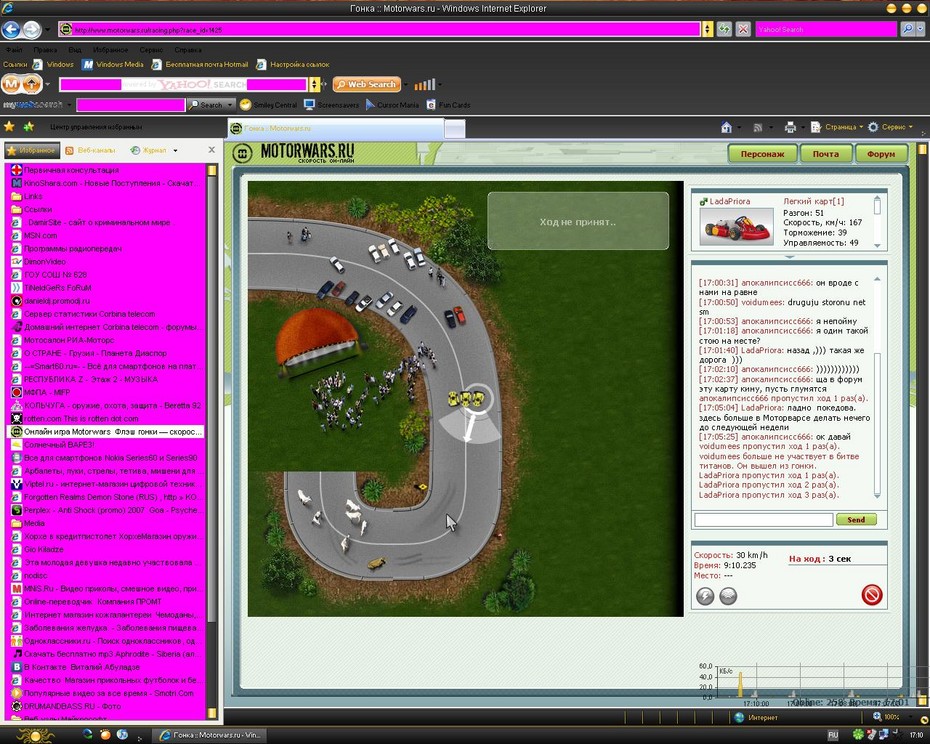Open the address bar dropdown arrow
Screen dimensions: 930x744
coord(708,29)
